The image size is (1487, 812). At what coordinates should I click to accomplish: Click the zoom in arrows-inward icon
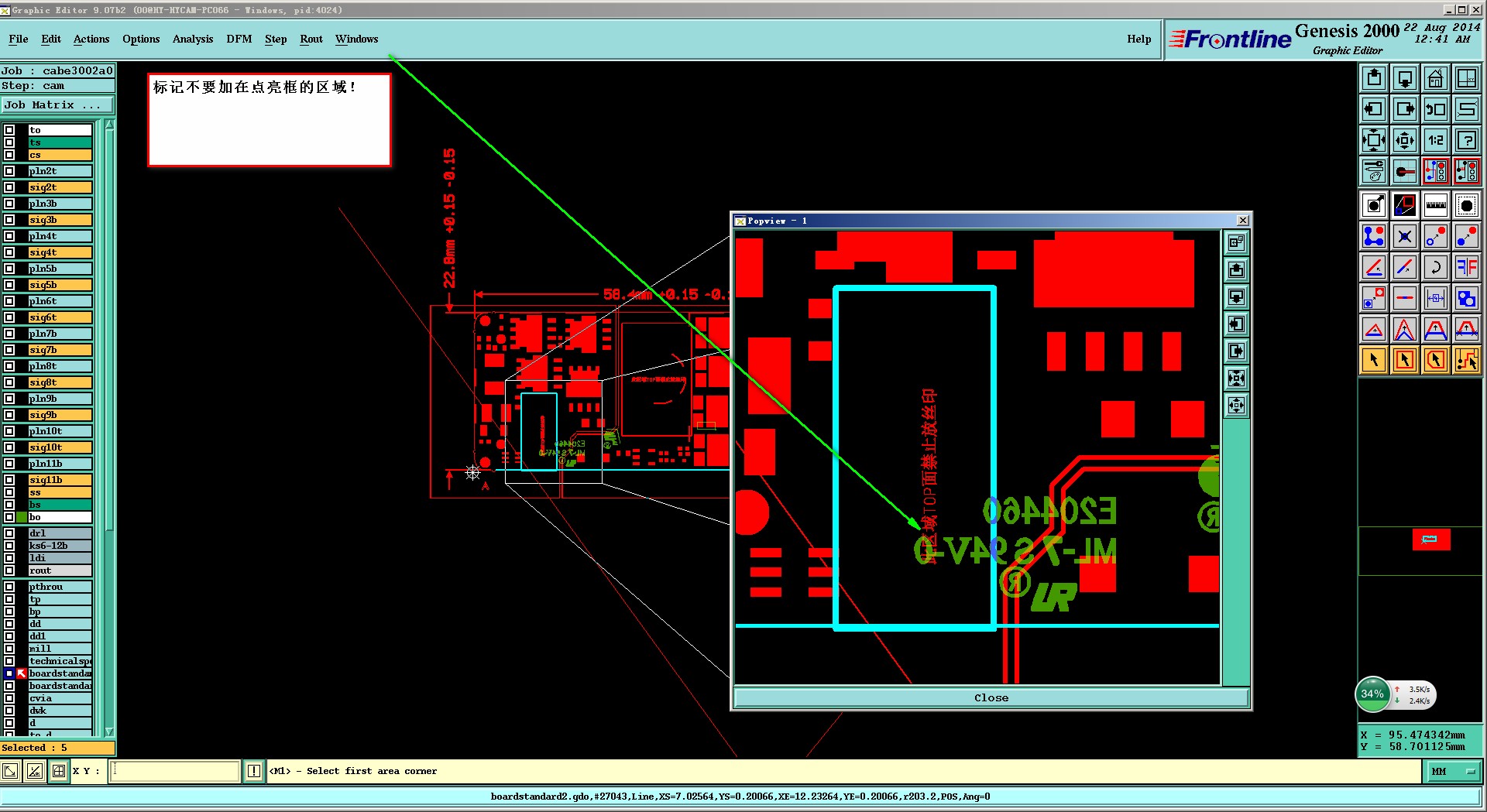pyautogui.click(x=1374, y=140)
